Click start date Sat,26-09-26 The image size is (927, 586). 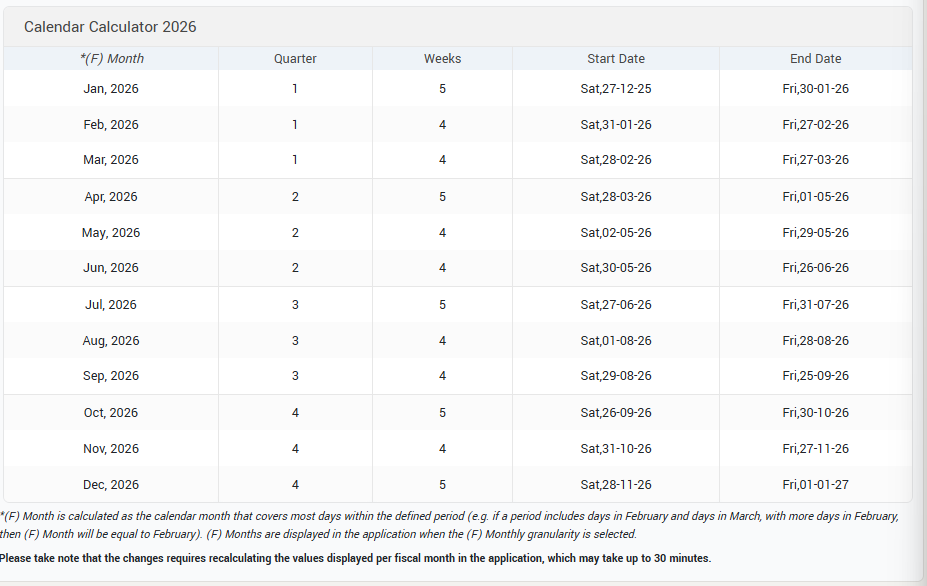(615, 413)
